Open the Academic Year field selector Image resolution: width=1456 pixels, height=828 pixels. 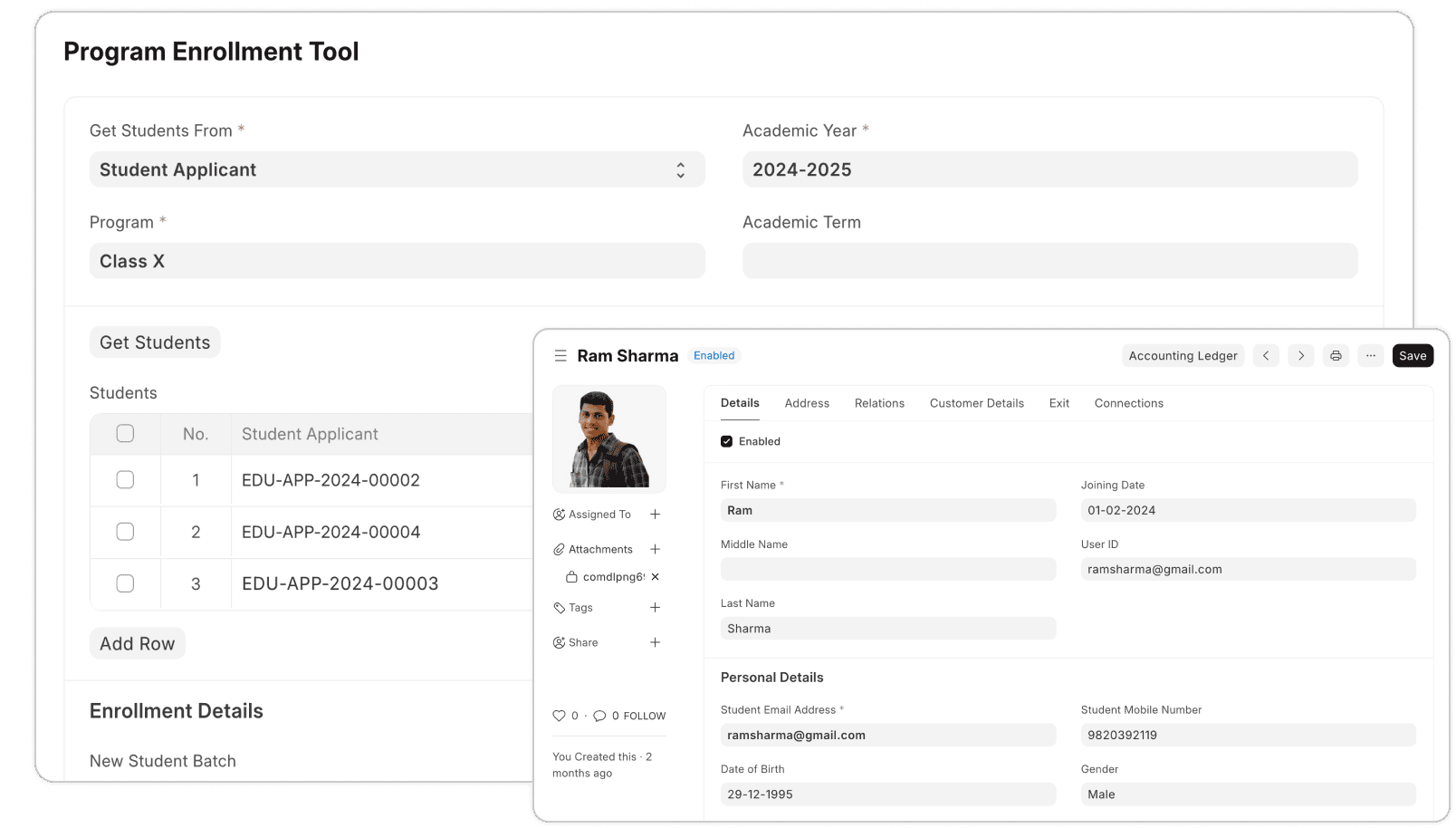[1049, 169]
